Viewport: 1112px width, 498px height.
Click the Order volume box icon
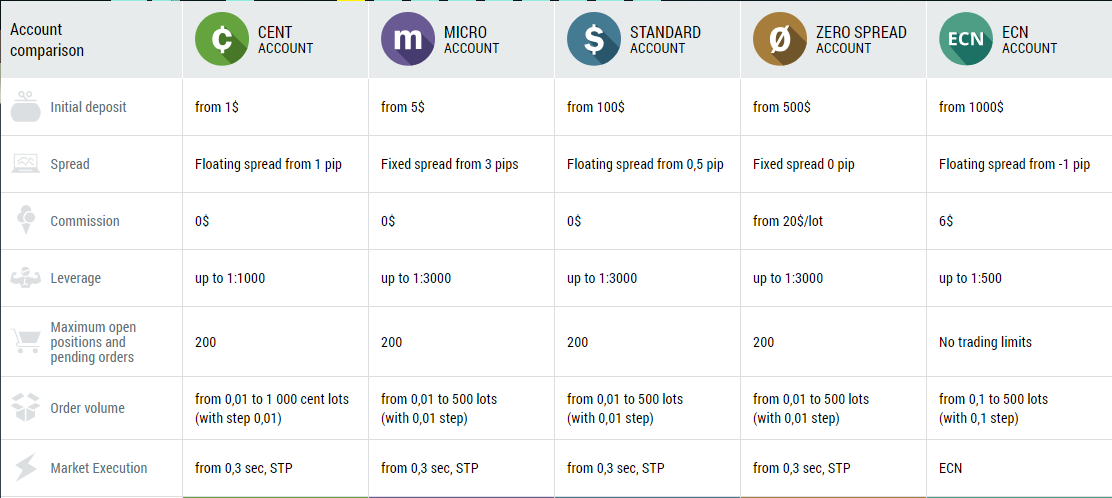click(x=26, y=408)
